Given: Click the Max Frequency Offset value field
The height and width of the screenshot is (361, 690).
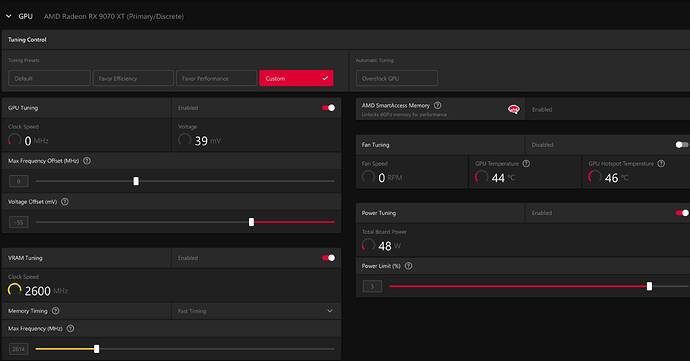Looking at the screenshot, I should (x=18, y=181).
